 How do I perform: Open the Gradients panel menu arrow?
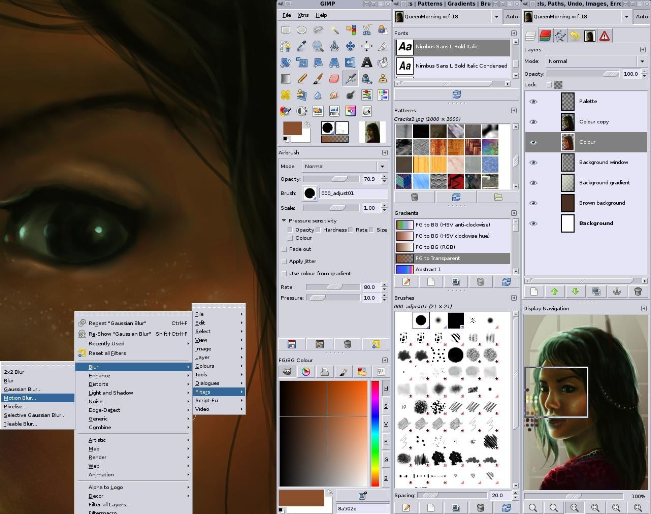coord(514,213)
